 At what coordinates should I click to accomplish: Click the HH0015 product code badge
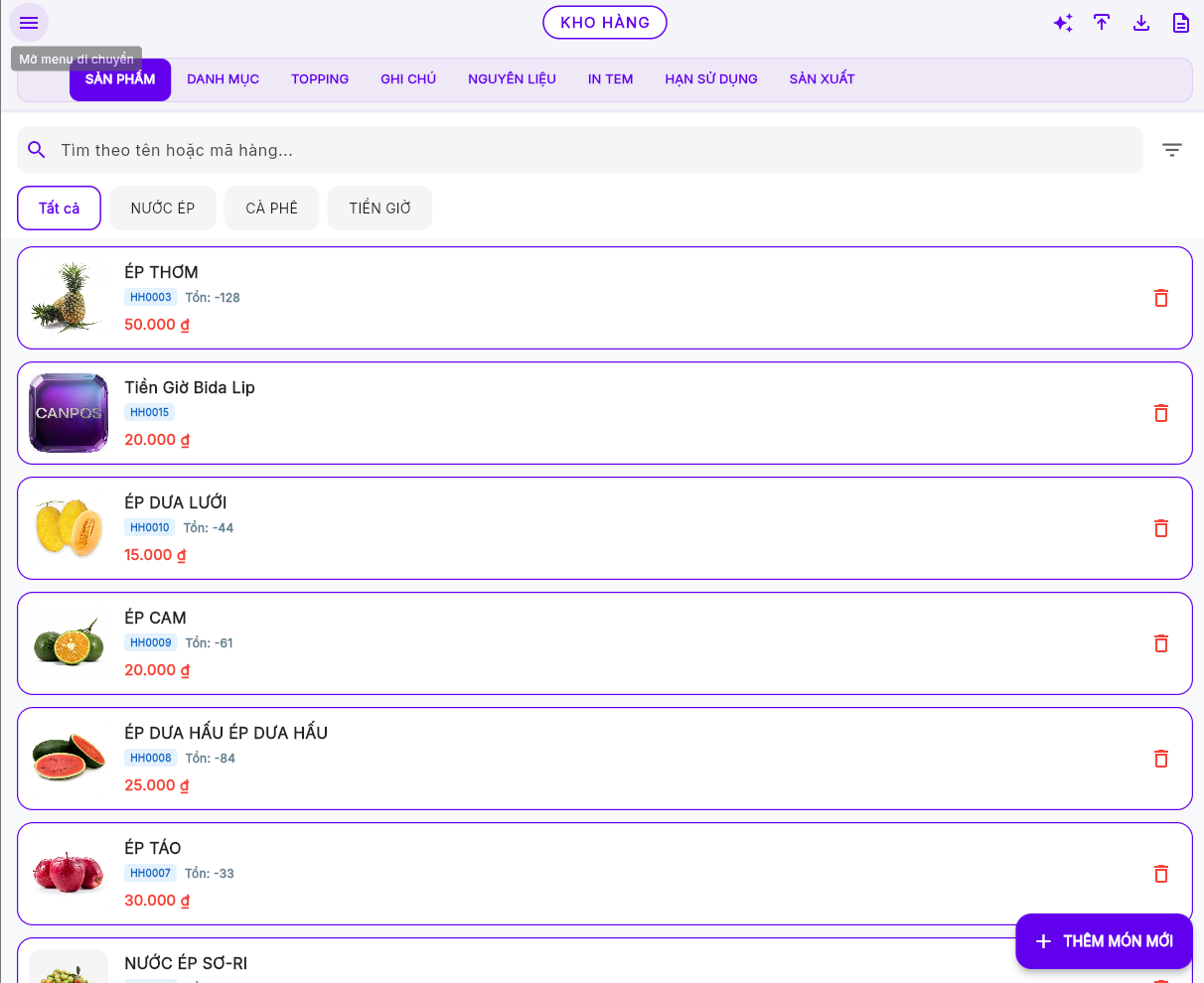pos(150,412)
